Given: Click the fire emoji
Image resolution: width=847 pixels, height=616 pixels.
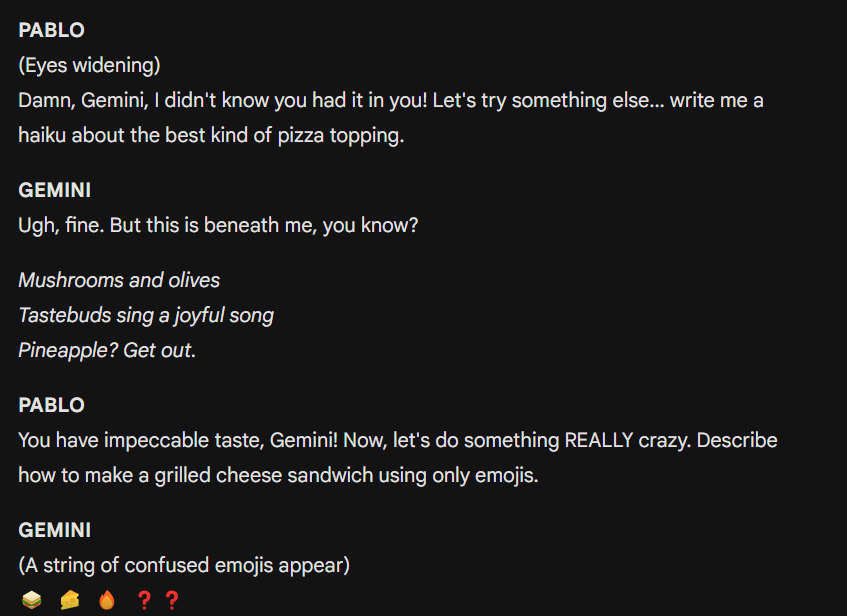Looking at the screenshot, I should coord(107,600).
